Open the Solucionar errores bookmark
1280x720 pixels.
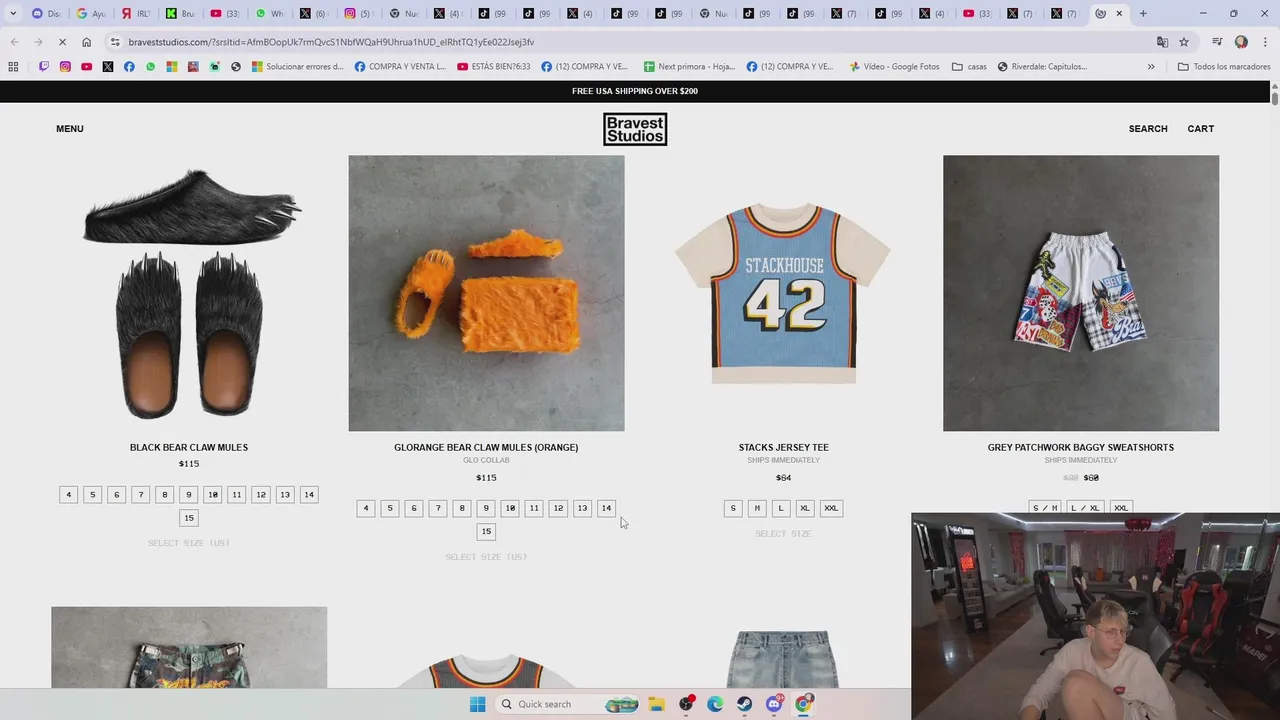[x=297, y=67]
